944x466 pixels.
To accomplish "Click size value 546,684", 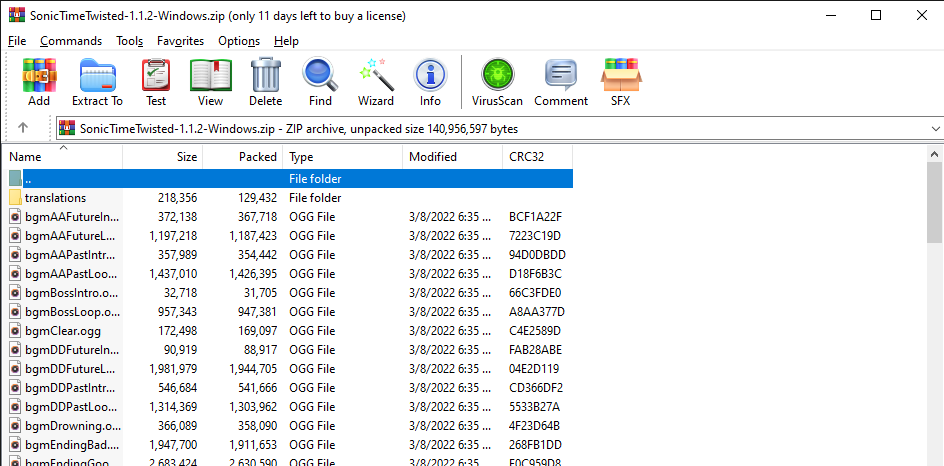I will (x=178, y=388).
